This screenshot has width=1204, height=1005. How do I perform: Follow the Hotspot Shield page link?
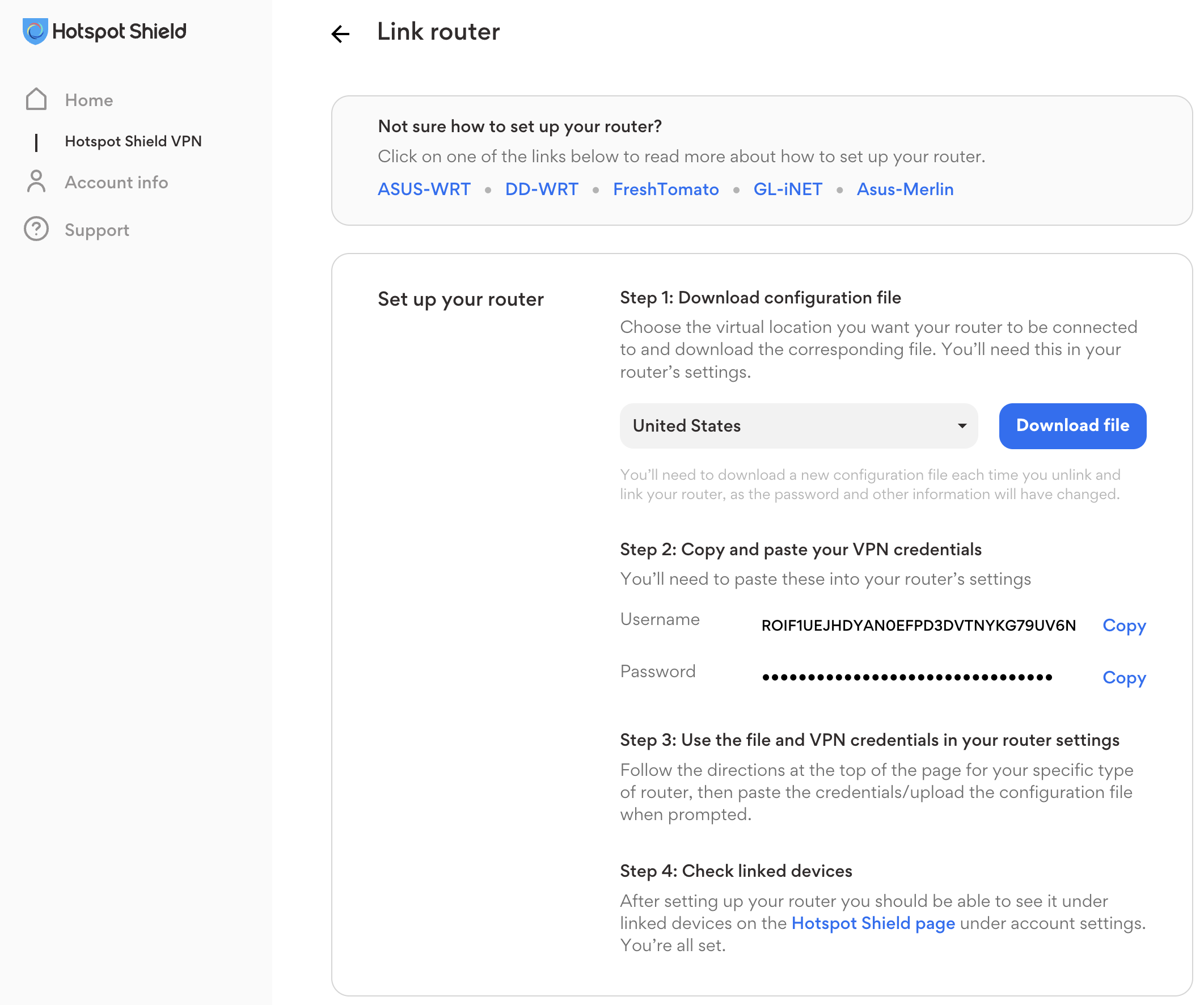873,923
